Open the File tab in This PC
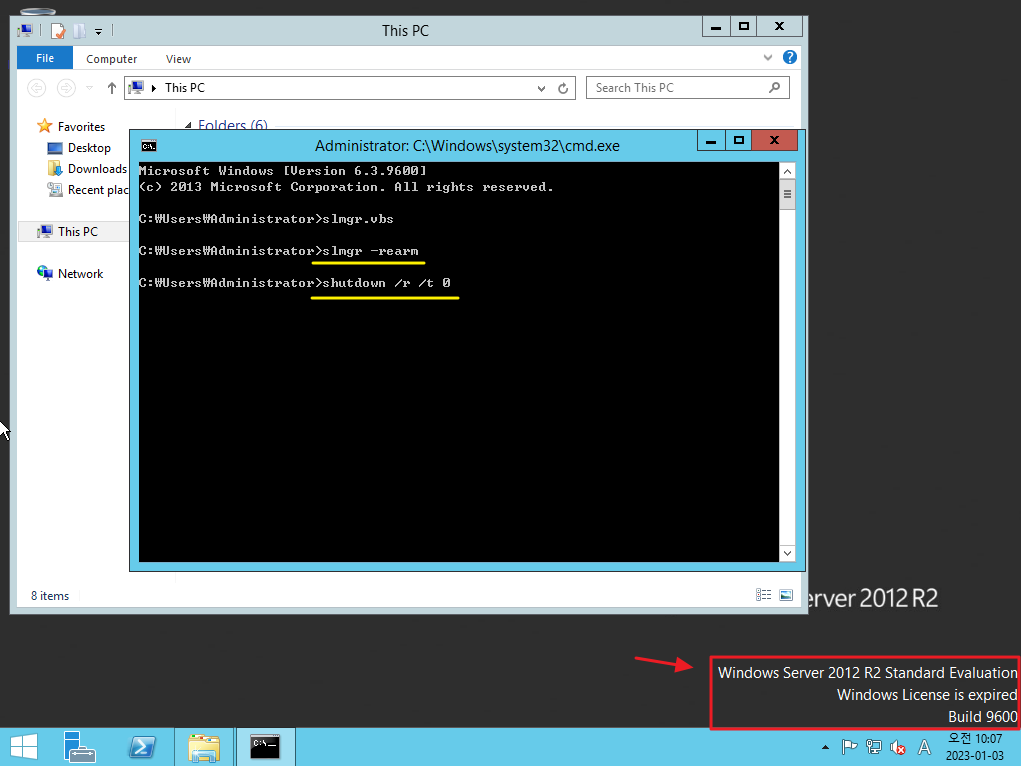Screen dimensions: 1021x766 coord(45,58)
